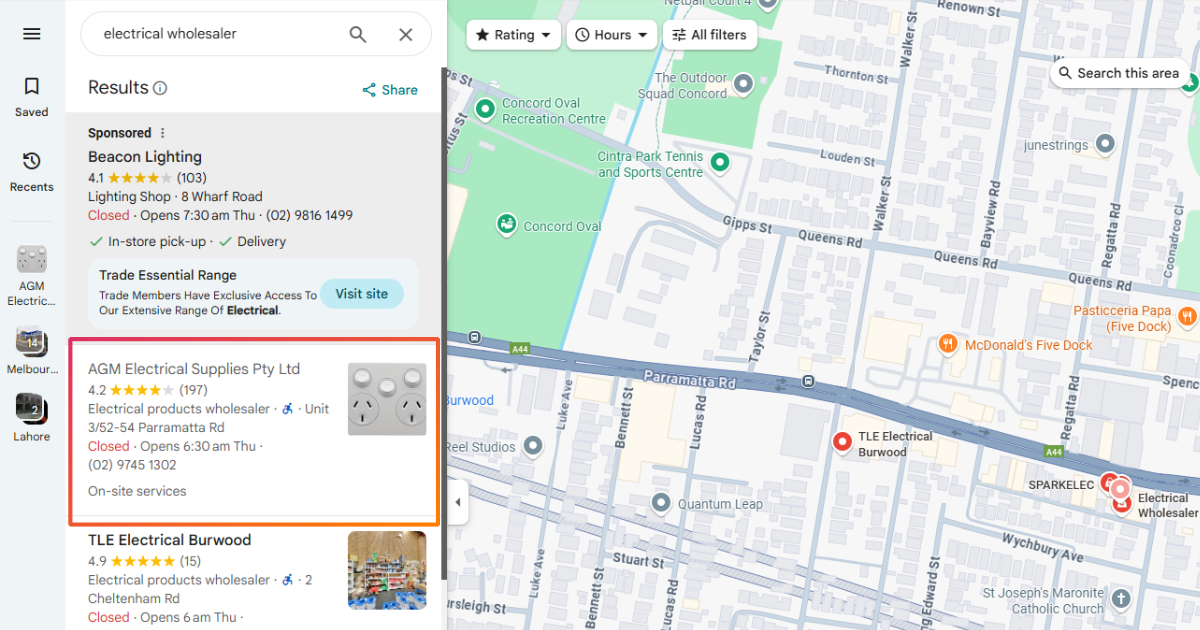Open the Saved places panel
Image resolution: width=1200 pixels, height=630 pixels.
coord(32,97)
